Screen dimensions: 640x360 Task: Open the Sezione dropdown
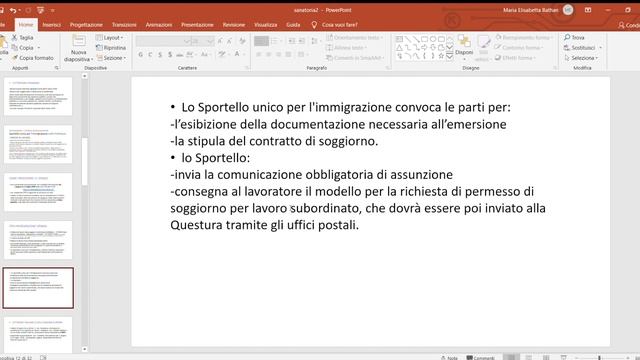pyautogui.click(x=111, y=58)
